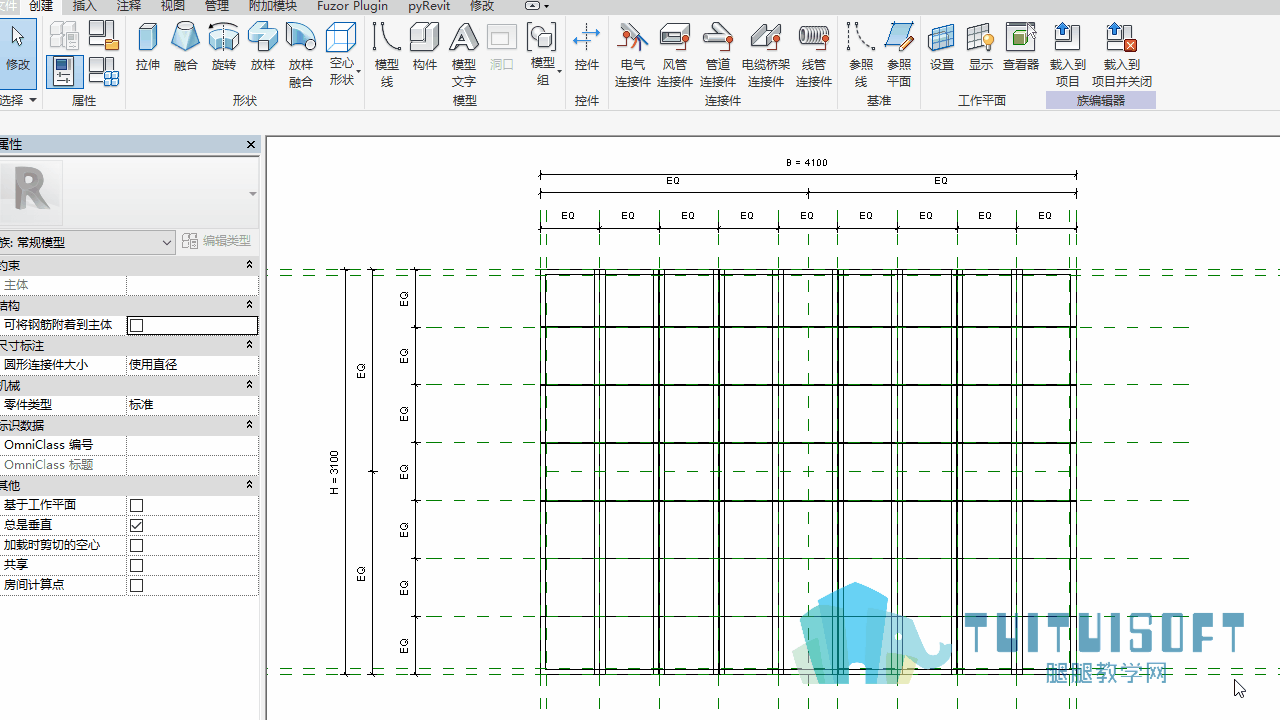Open the 查看器 viewer tool
Screen dimensions: 1280x720
[1021, 48]
